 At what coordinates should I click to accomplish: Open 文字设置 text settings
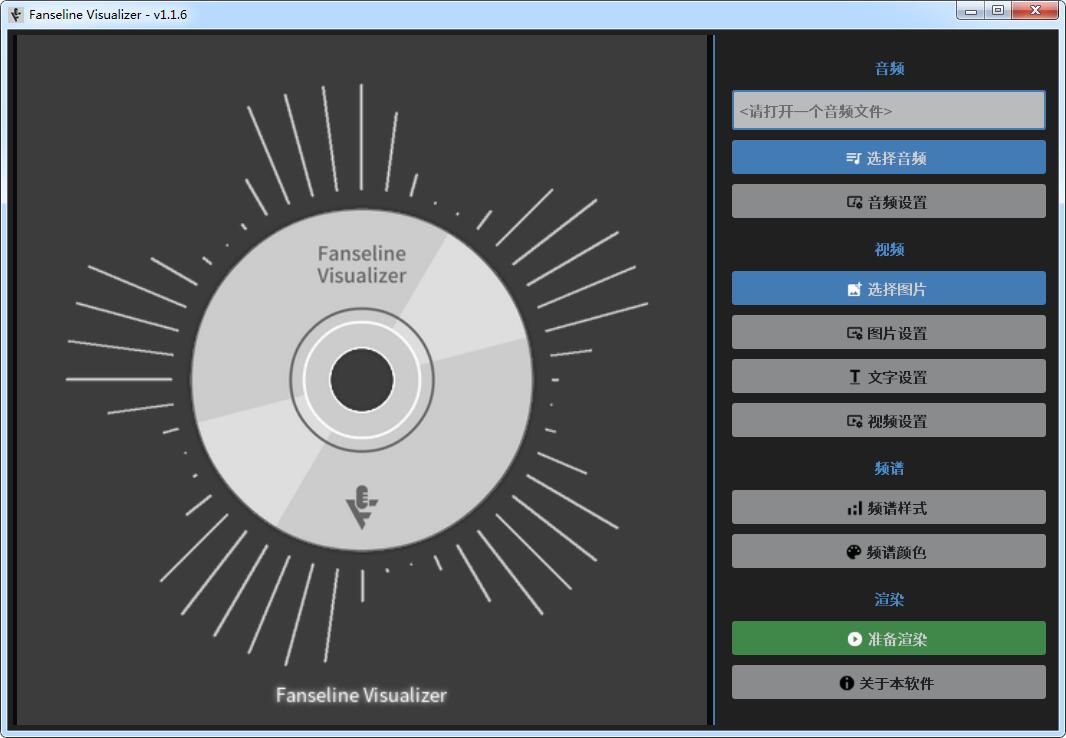pyautogui.click(x=889, y=376)
